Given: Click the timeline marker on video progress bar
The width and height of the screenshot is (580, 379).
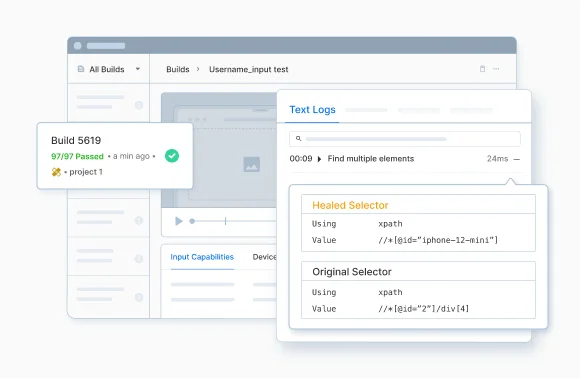Looking at the screenshot, I should (x=225, y=221).
